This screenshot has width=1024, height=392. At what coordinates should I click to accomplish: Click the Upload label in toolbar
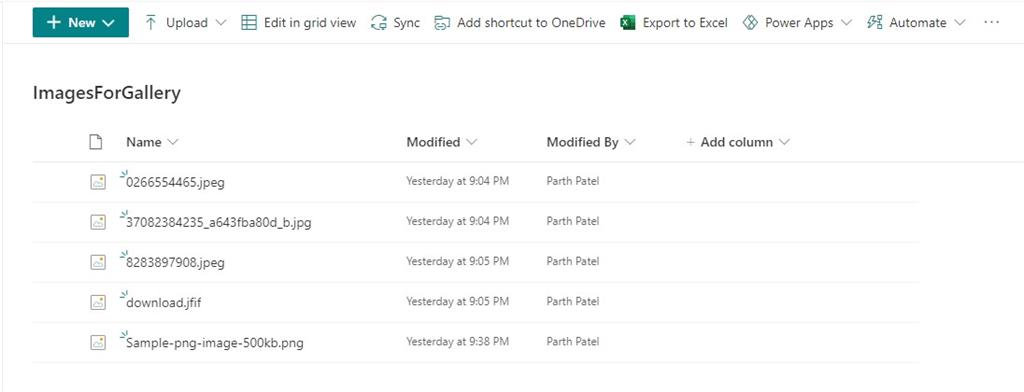[187, 23]
